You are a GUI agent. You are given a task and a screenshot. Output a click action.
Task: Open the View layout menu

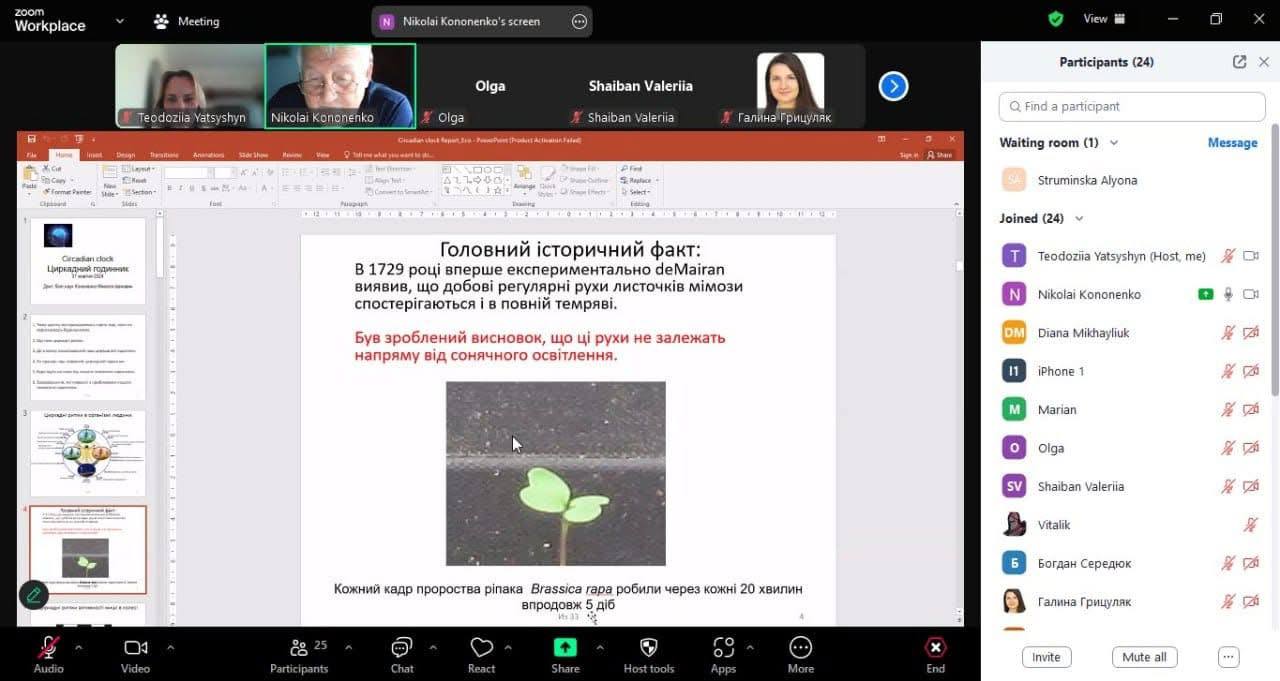[1104, 19]
